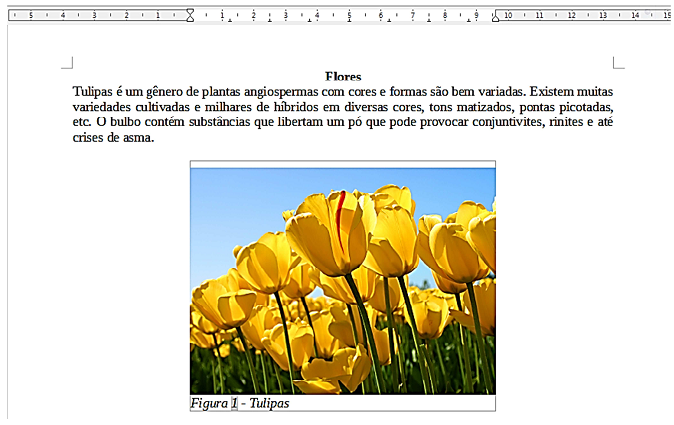This screenshot has width=674, height=425.
Task: Click on the 'Flores' title heading
Action: (x=342, y=77)
